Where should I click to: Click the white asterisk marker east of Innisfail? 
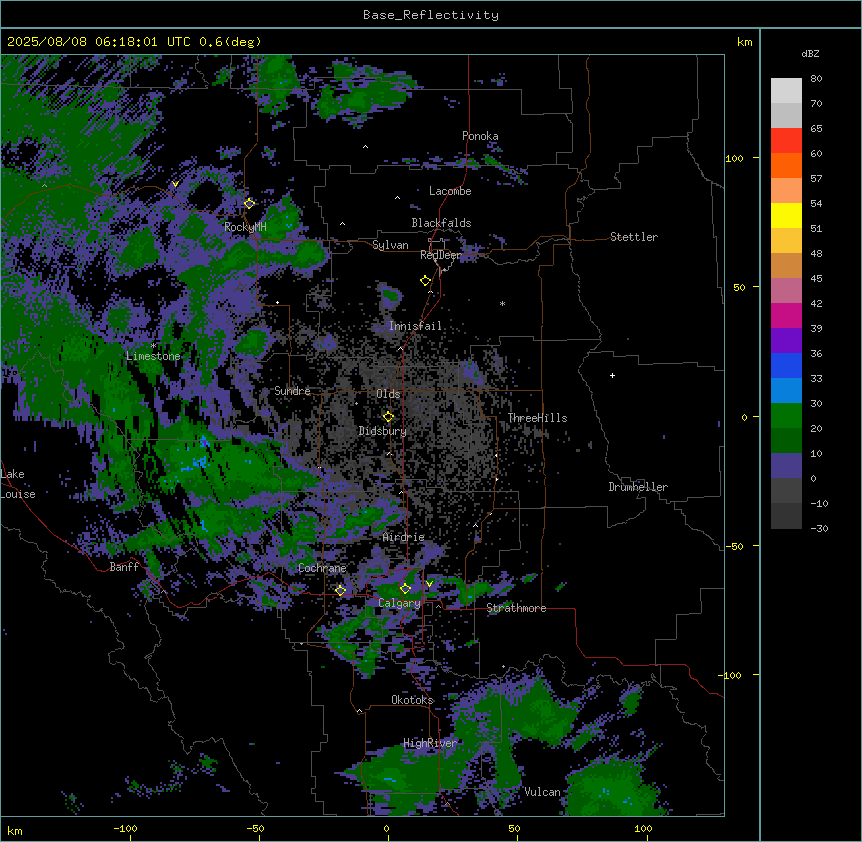click(x=502, y=303)
